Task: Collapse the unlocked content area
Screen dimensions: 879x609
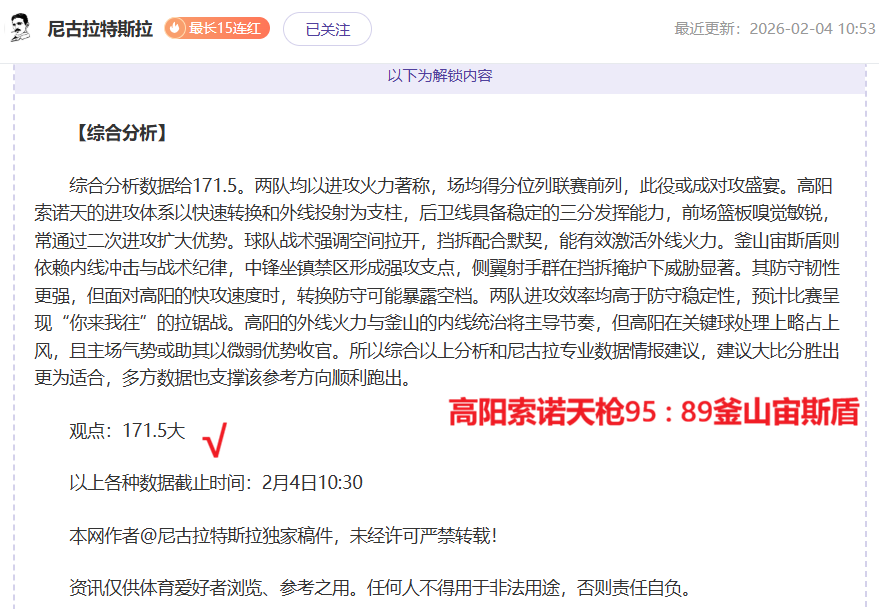Action: point(438,74)
